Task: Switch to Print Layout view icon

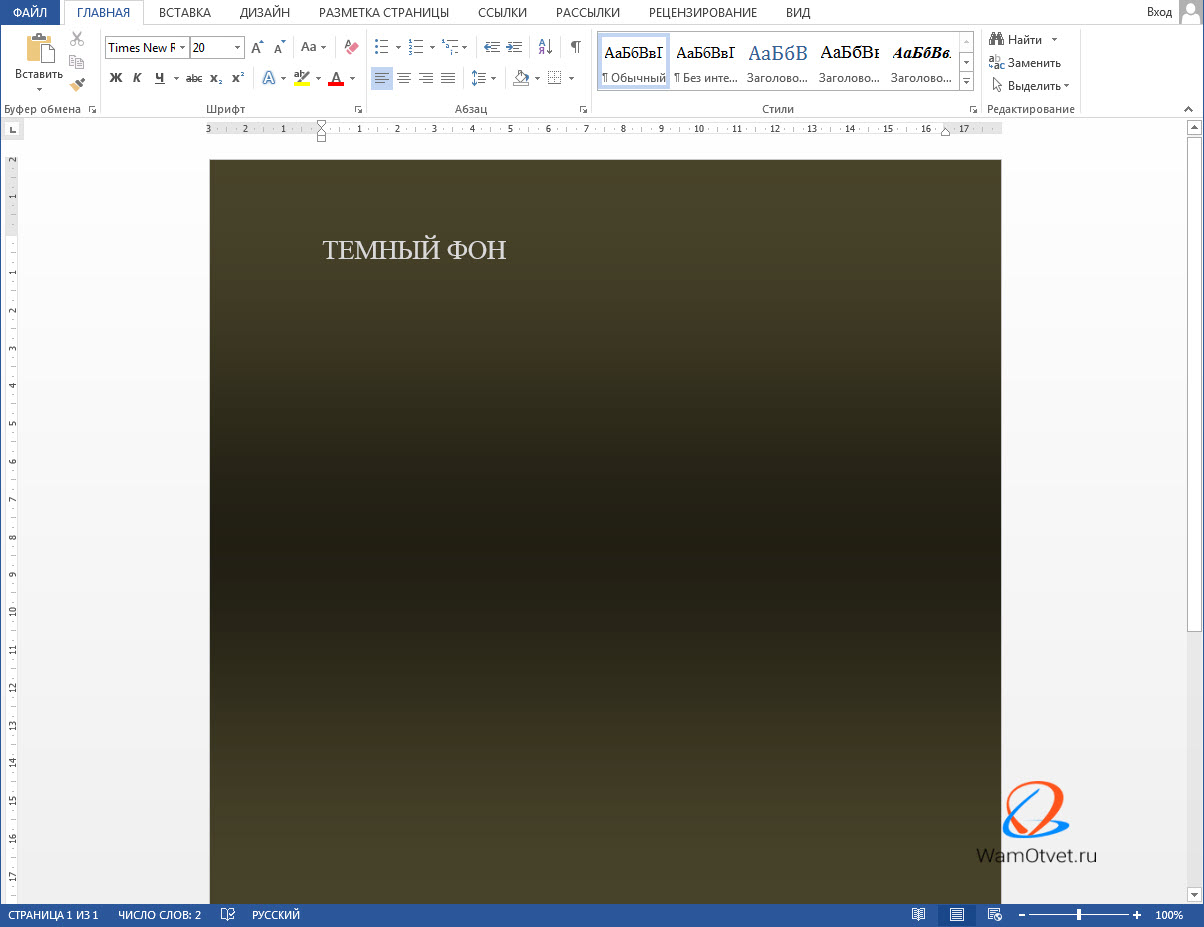Action: 957,915
